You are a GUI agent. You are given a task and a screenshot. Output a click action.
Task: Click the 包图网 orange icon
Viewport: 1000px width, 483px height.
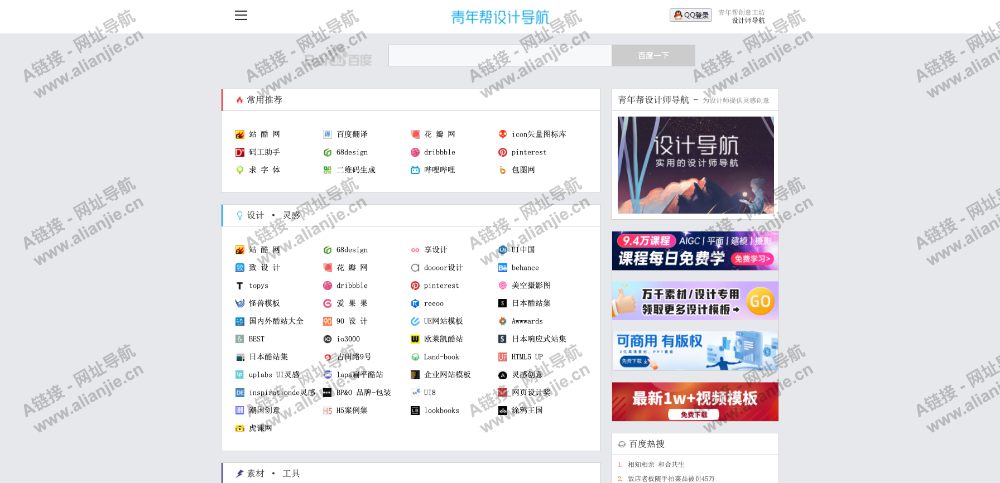(x=503, y=170)
